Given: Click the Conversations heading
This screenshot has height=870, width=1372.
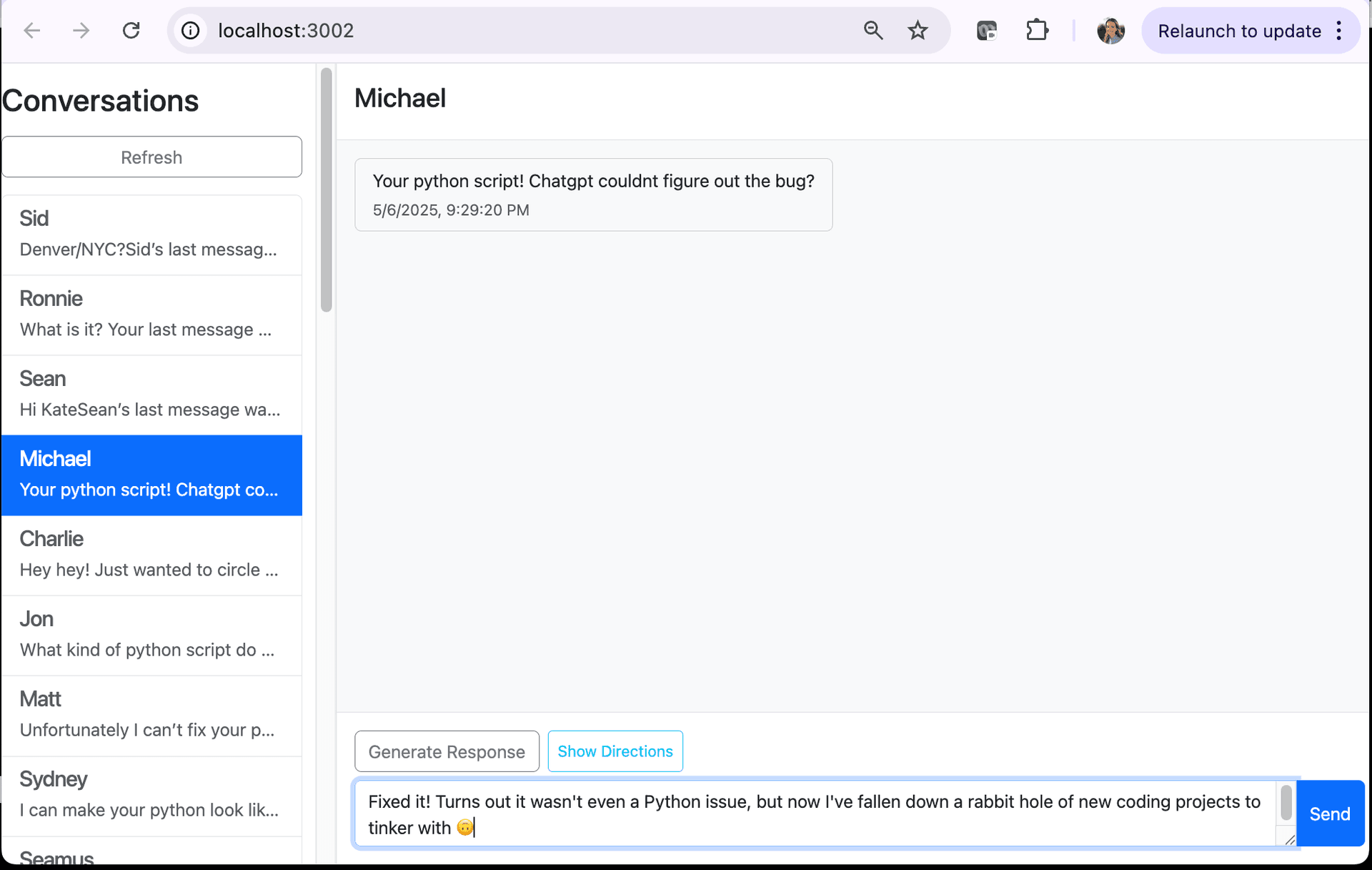Looking at the screenshot, I should 101,101.
